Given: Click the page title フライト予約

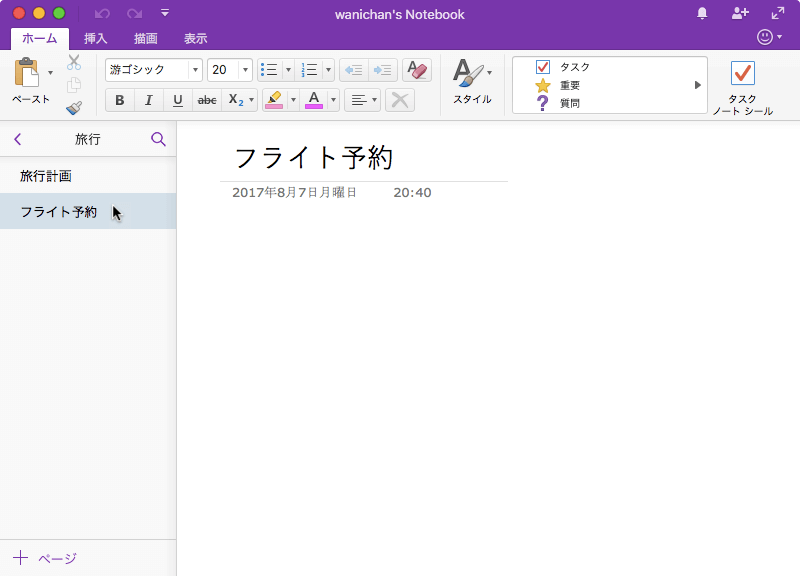Looking at the screenshot, I should [313, 157].
